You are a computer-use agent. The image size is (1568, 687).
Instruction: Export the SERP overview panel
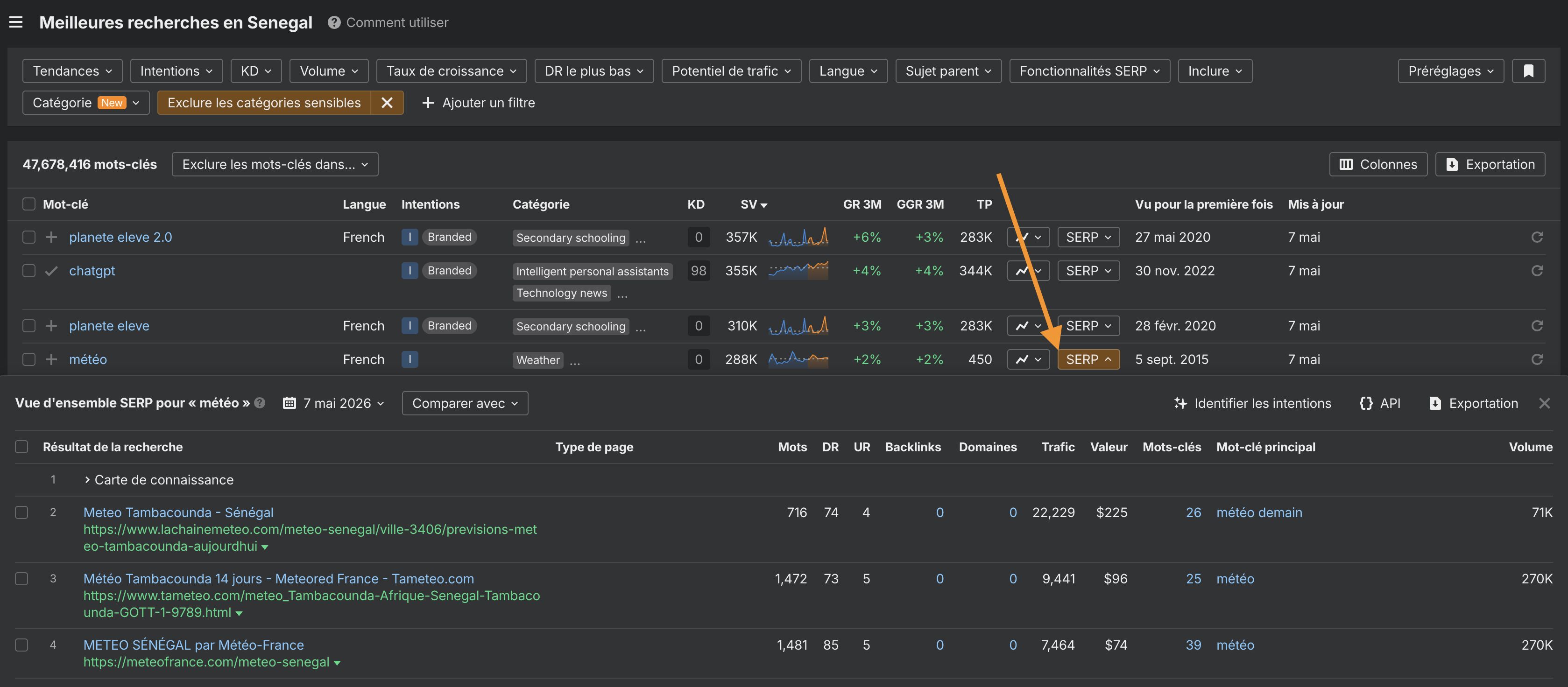[x=1473, y=403]
